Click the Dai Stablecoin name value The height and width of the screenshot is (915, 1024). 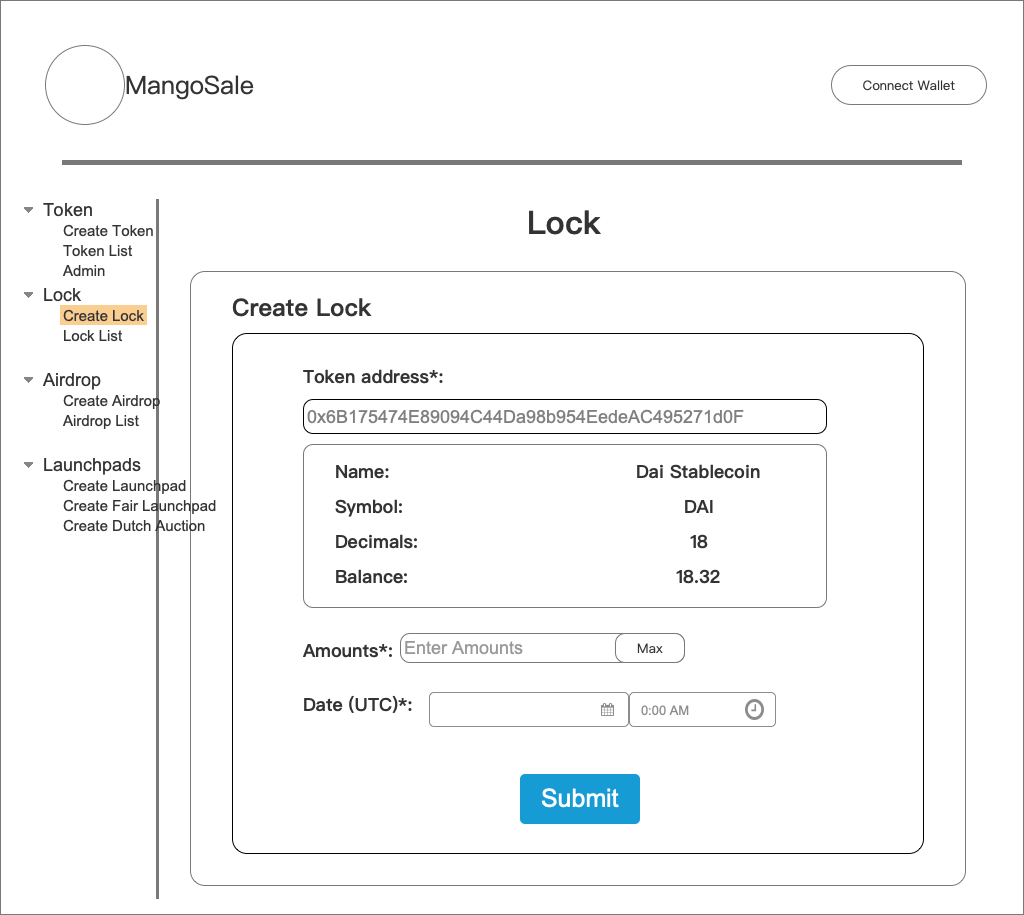click(698, 472)
